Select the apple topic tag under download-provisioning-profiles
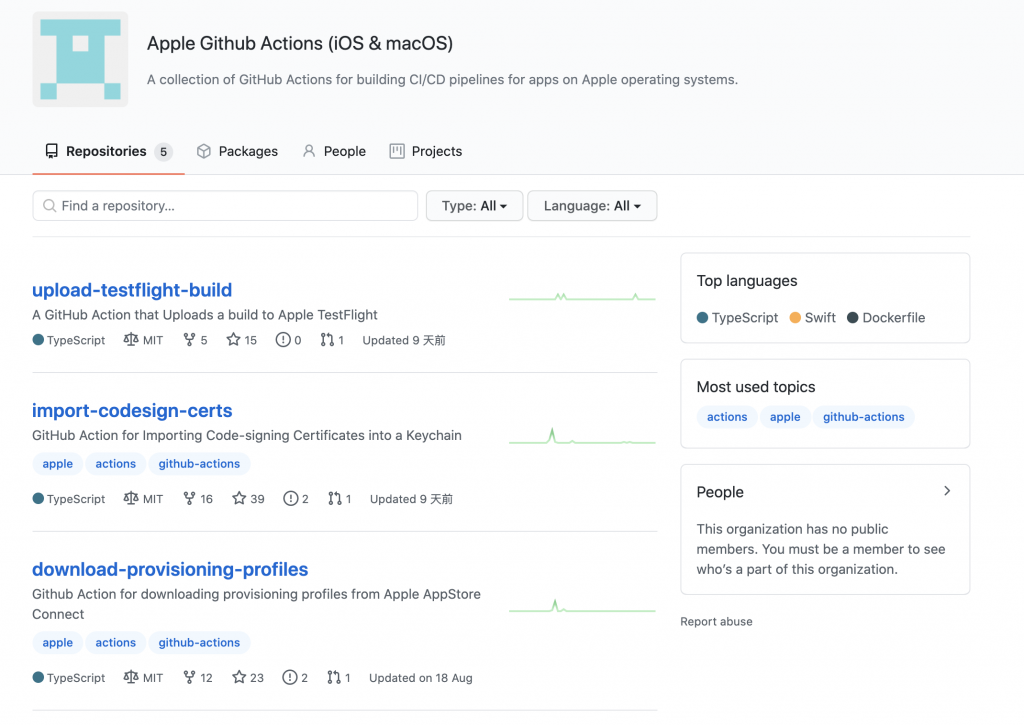Screen dimensions: 1024x725 coord(57,643)
